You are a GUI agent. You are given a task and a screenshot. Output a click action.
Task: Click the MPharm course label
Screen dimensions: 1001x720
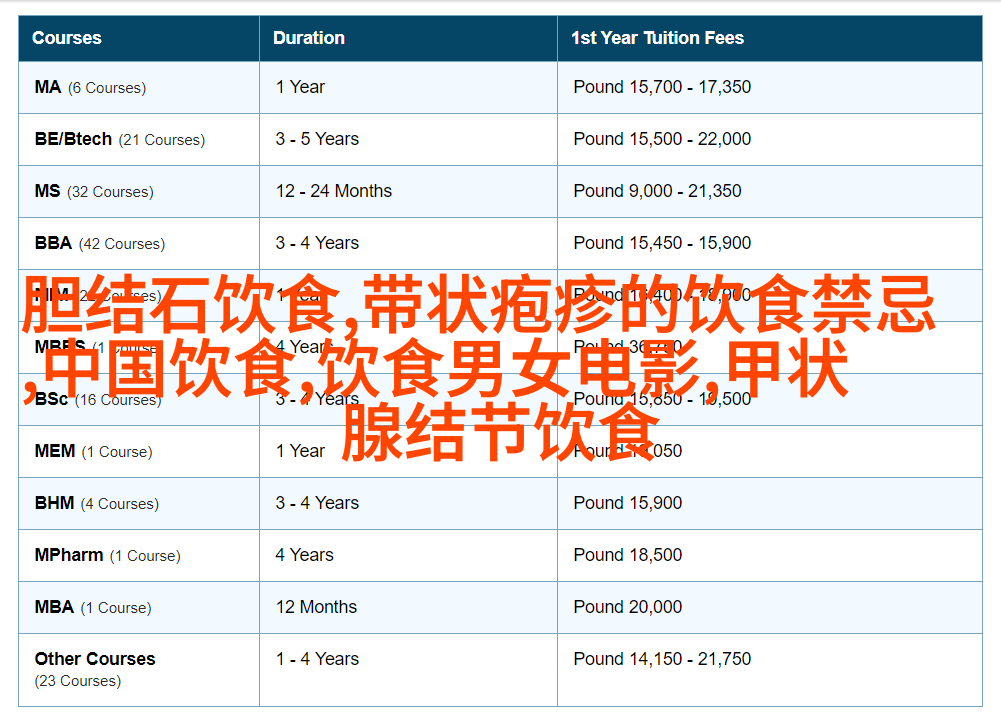pyautogui.click(x=69, y=555)
